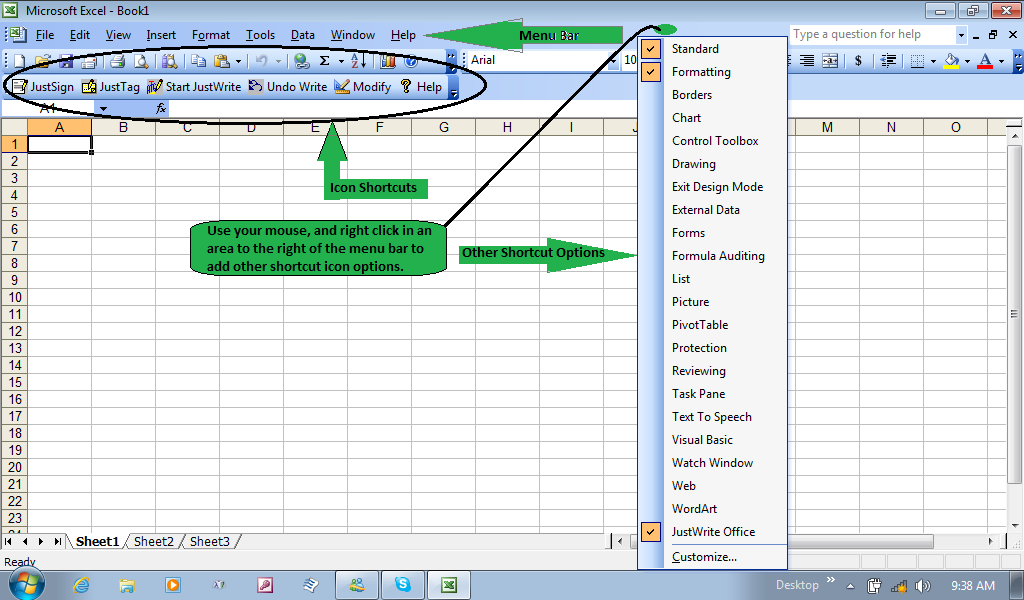The image size is (1024, 600).
Task: Open the Font Color dropdown arrow
Action: pos(1002,61)
